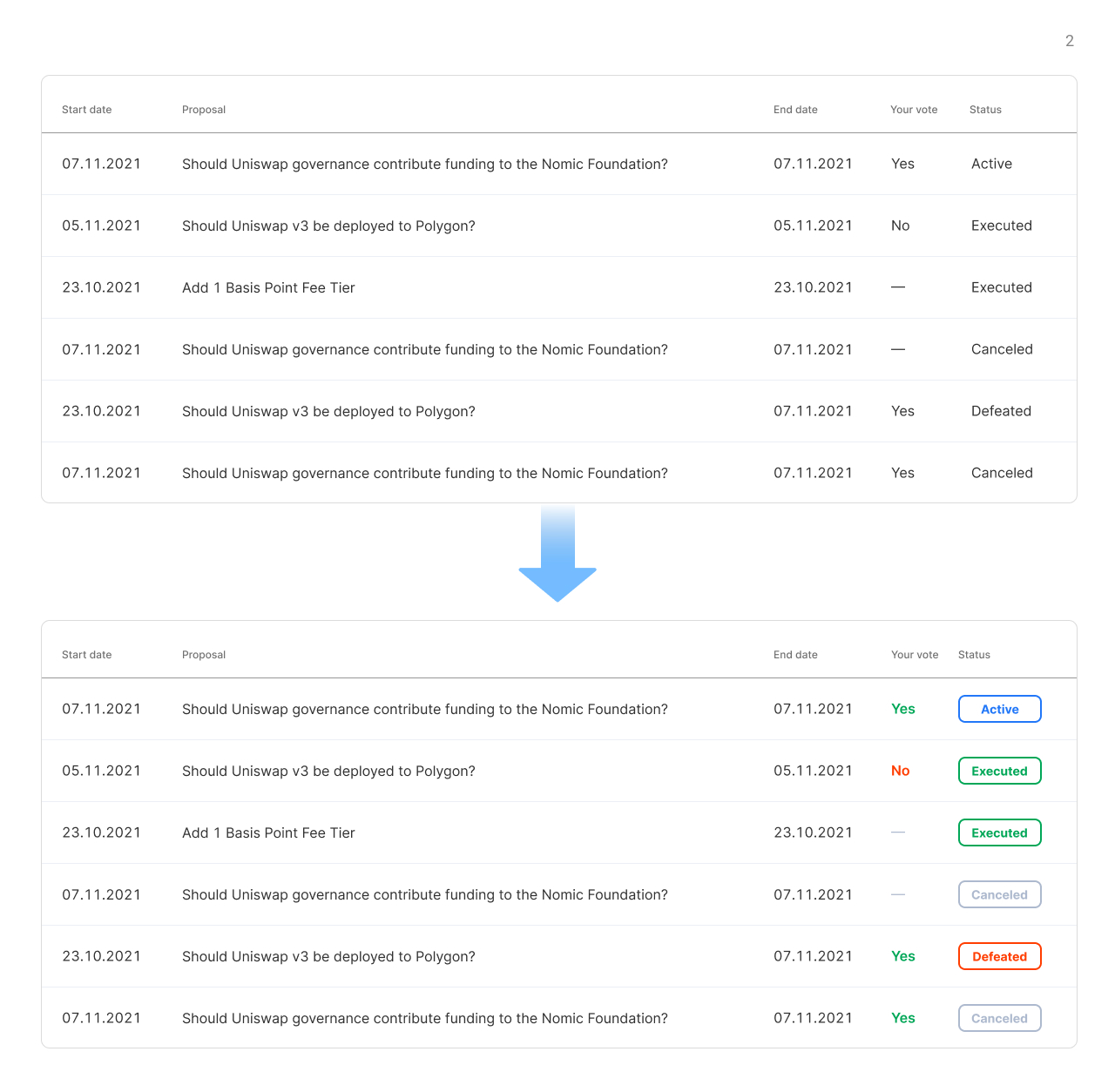The width and height of the screenshot is (1115, 1092).
Task: Click the red Defeated status badge
Action: (999, 956)
